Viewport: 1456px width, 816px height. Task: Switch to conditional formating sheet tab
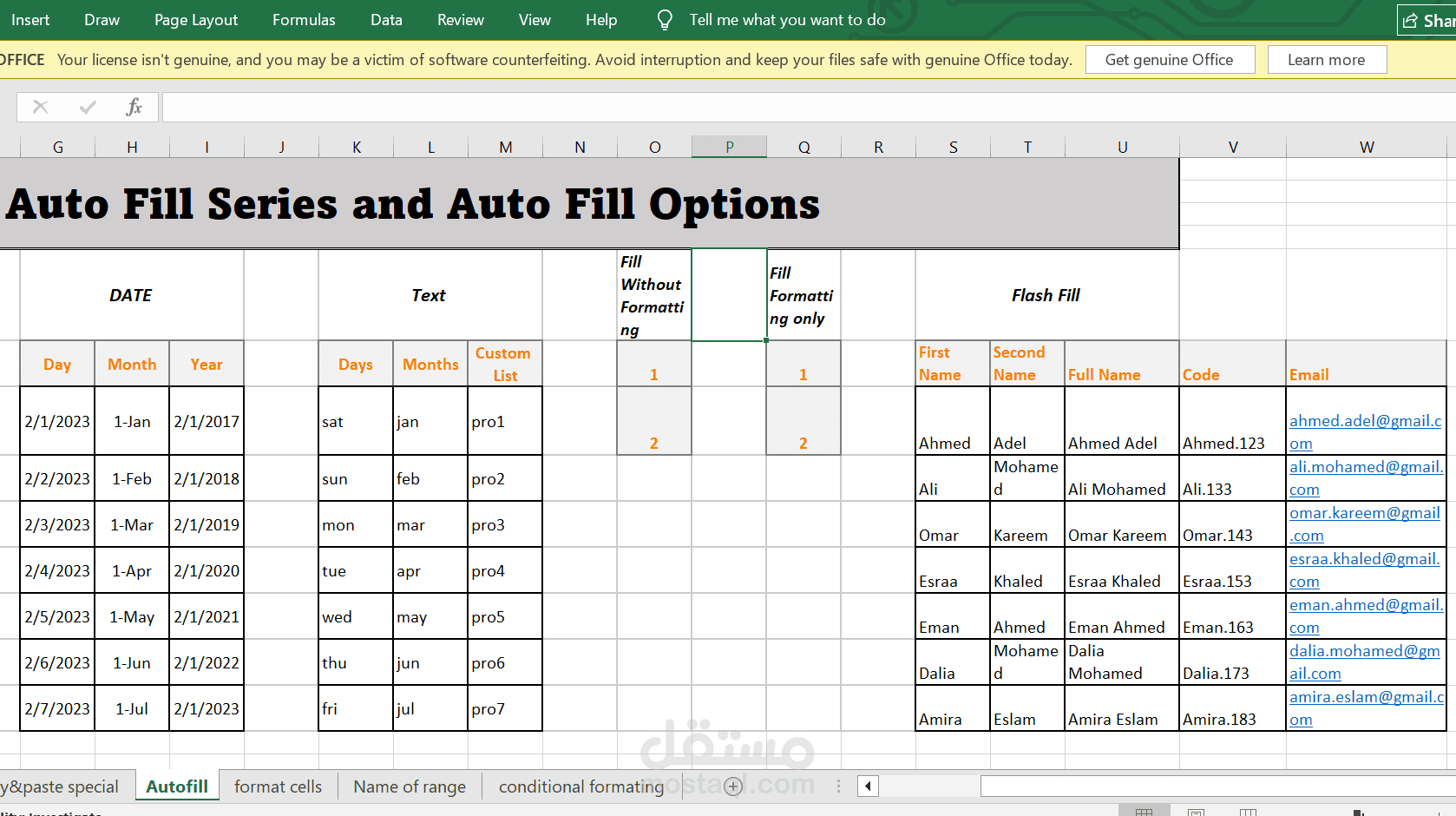(x=581, y=786)
